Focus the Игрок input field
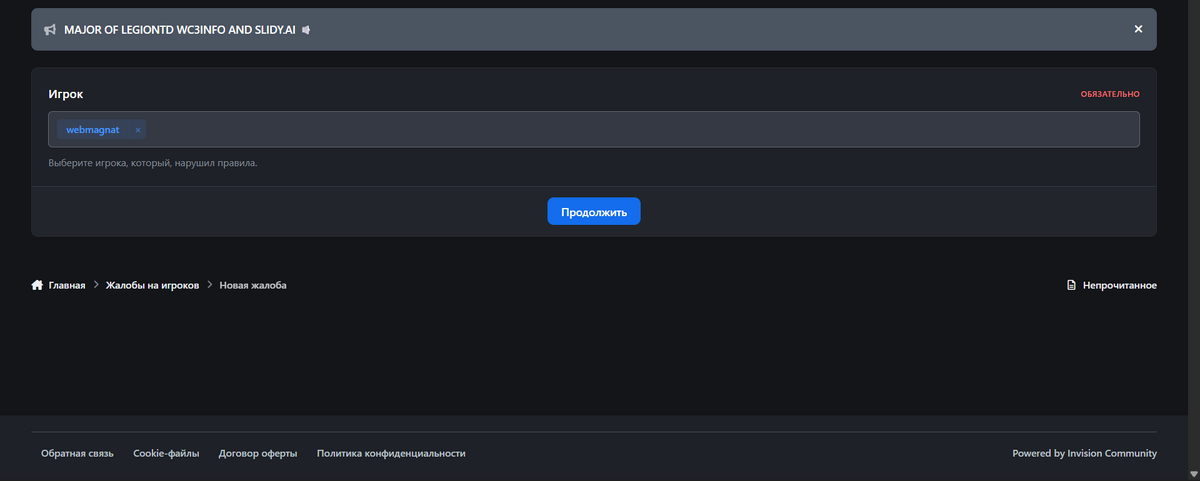The width and height of the screenshot is (1200, 481). coord(640,130)
